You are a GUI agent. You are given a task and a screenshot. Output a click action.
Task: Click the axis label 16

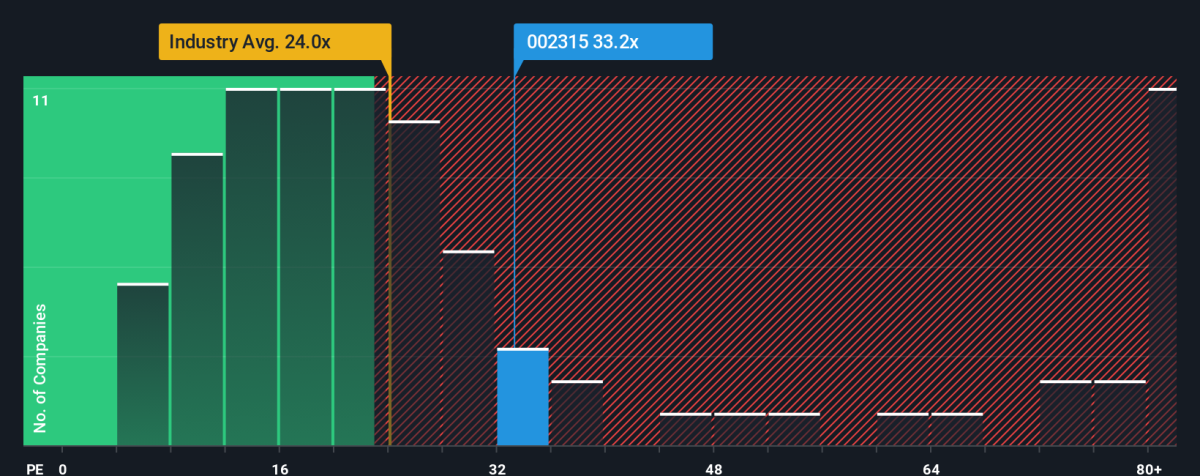click(x=280, y=468)
